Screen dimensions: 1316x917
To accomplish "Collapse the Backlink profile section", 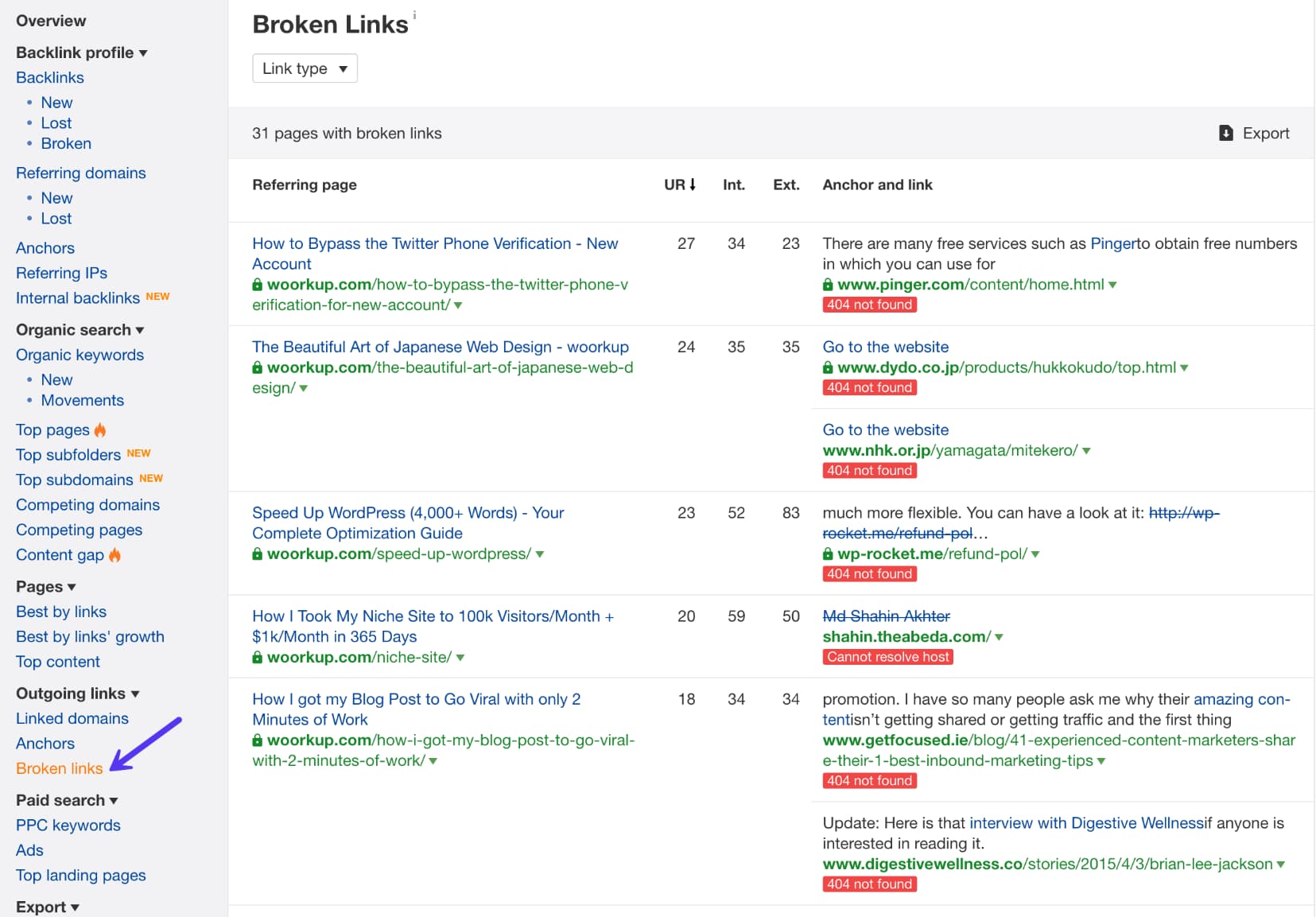I will [x=144, y=52].
